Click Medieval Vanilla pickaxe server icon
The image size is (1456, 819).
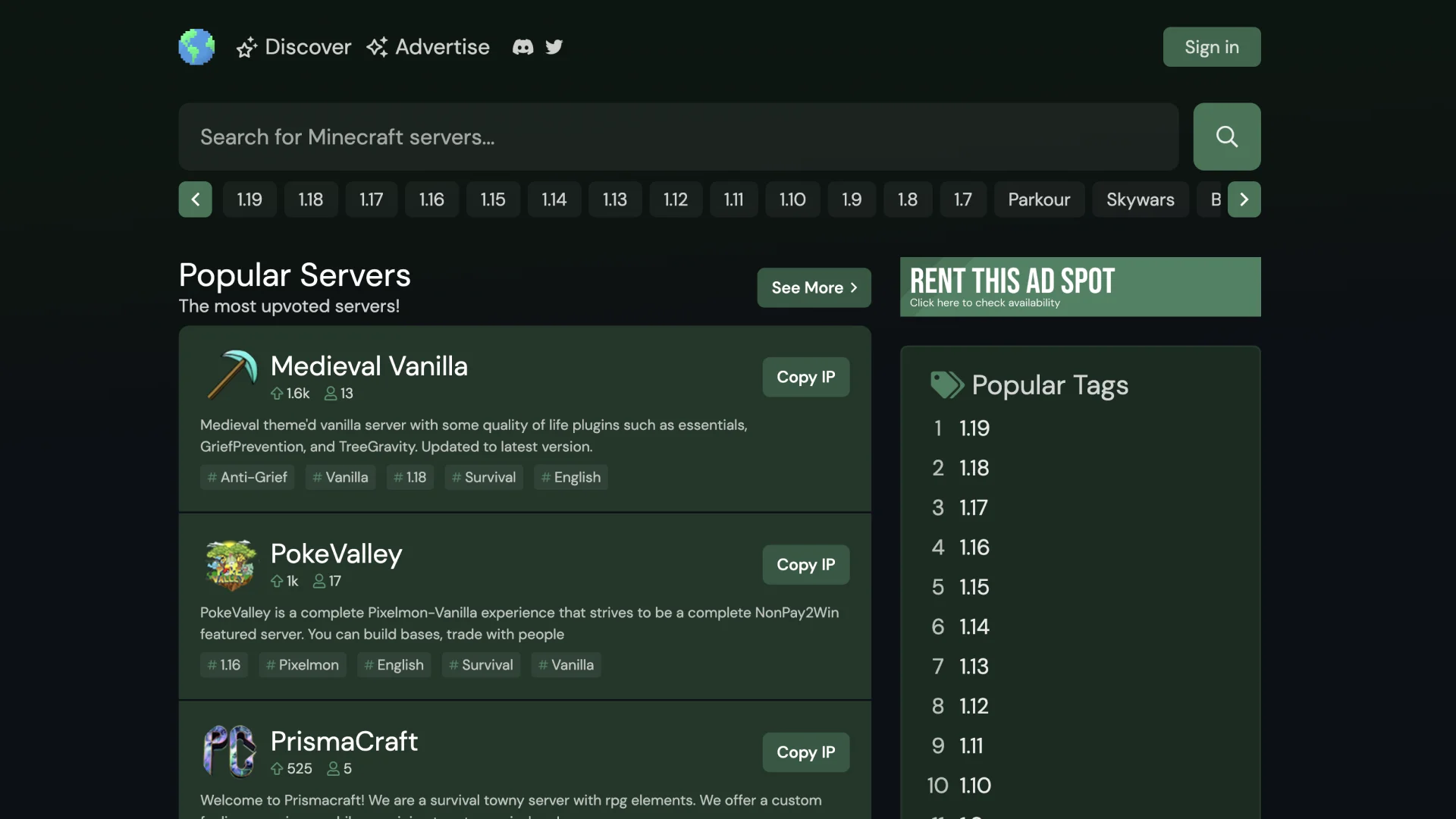(x=231, y=375)
